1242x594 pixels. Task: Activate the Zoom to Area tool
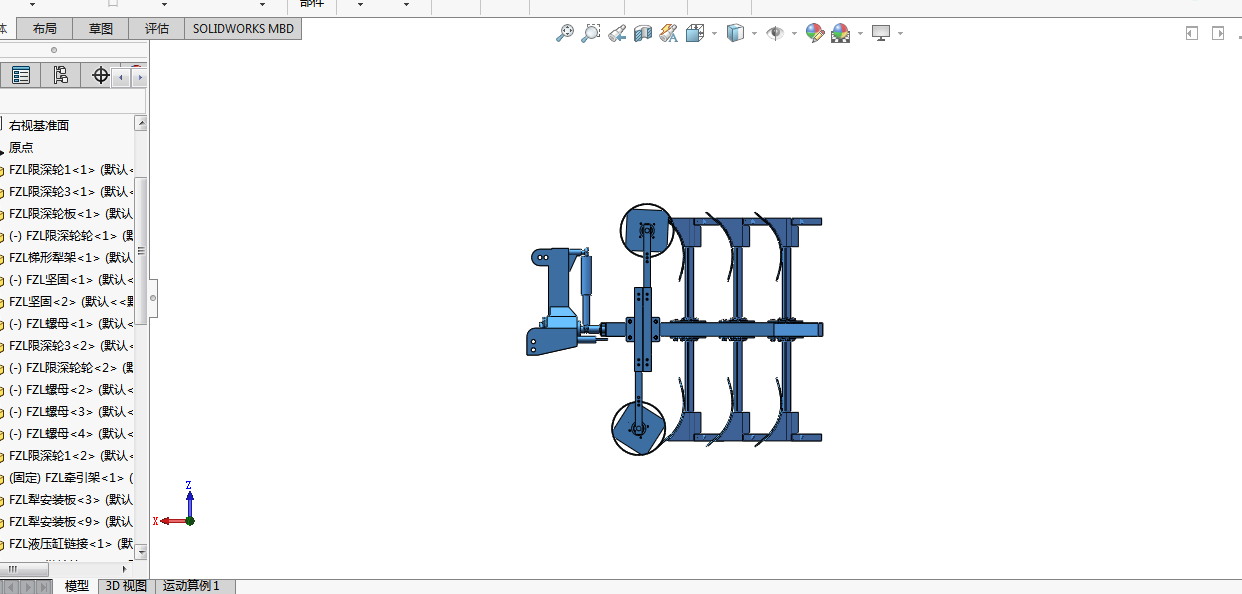[x=591, y=33]
